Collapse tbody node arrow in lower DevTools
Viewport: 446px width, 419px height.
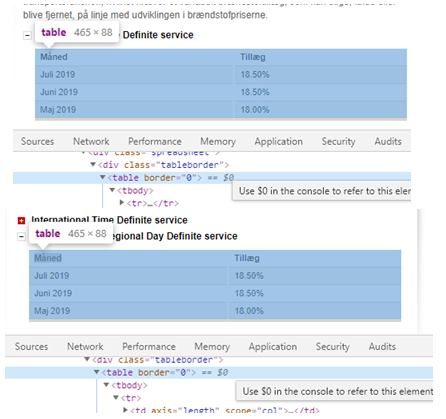[106, 385]
